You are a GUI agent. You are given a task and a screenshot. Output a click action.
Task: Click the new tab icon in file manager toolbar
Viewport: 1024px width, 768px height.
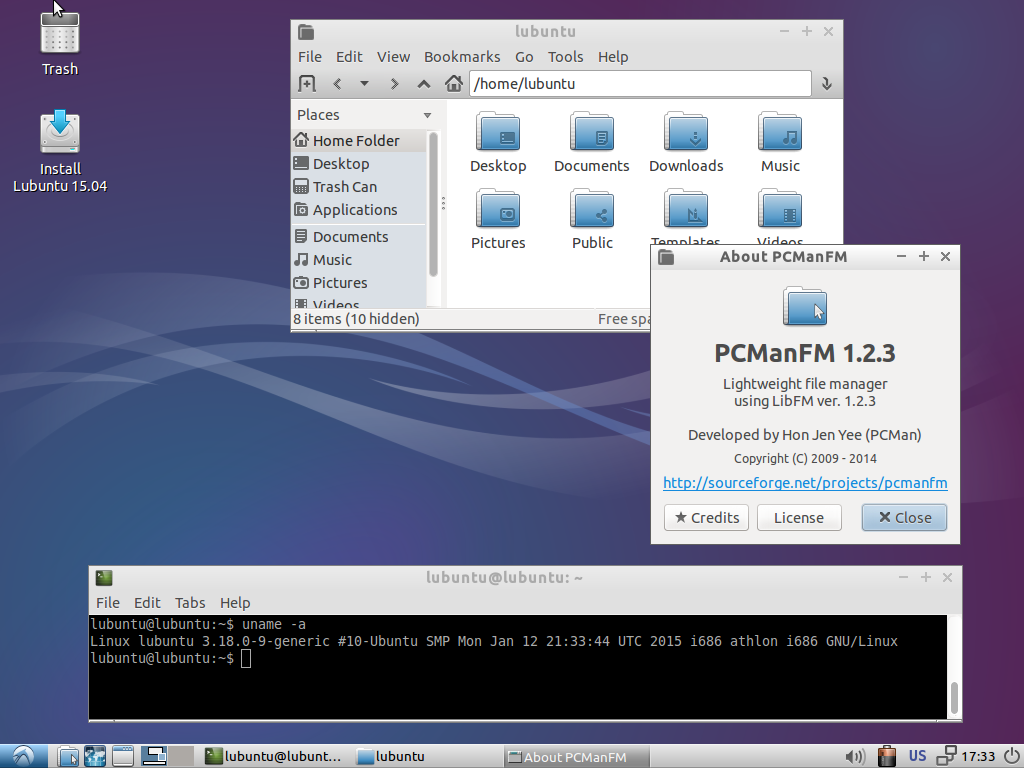click(x=307, y=84)
